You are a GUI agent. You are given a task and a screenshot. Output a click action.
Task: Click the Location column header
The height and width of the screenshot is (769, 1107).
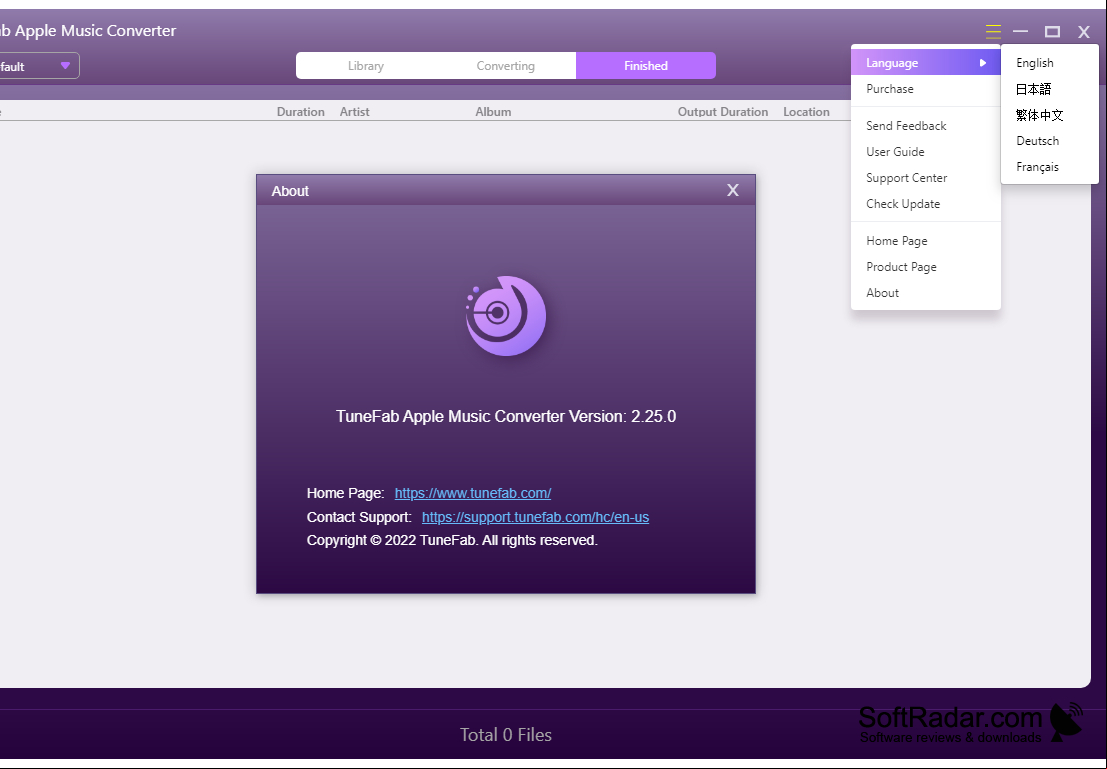pos(806,112)
